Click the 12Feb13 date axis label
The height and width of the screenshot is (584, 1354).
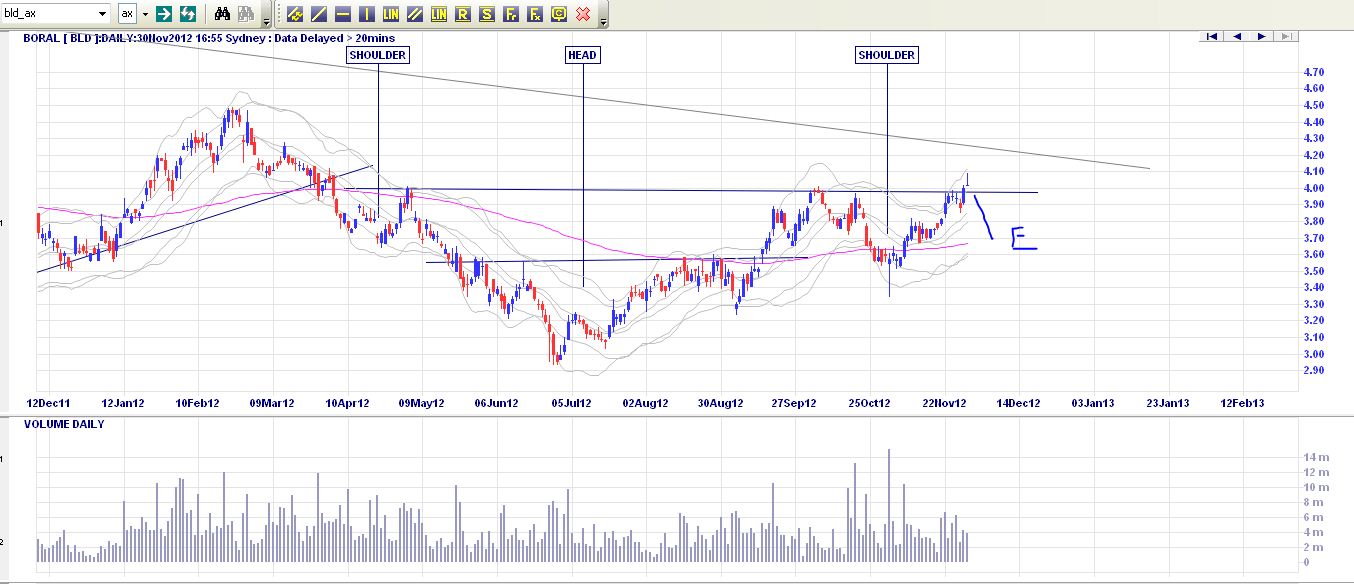[x=1243, y=403]
